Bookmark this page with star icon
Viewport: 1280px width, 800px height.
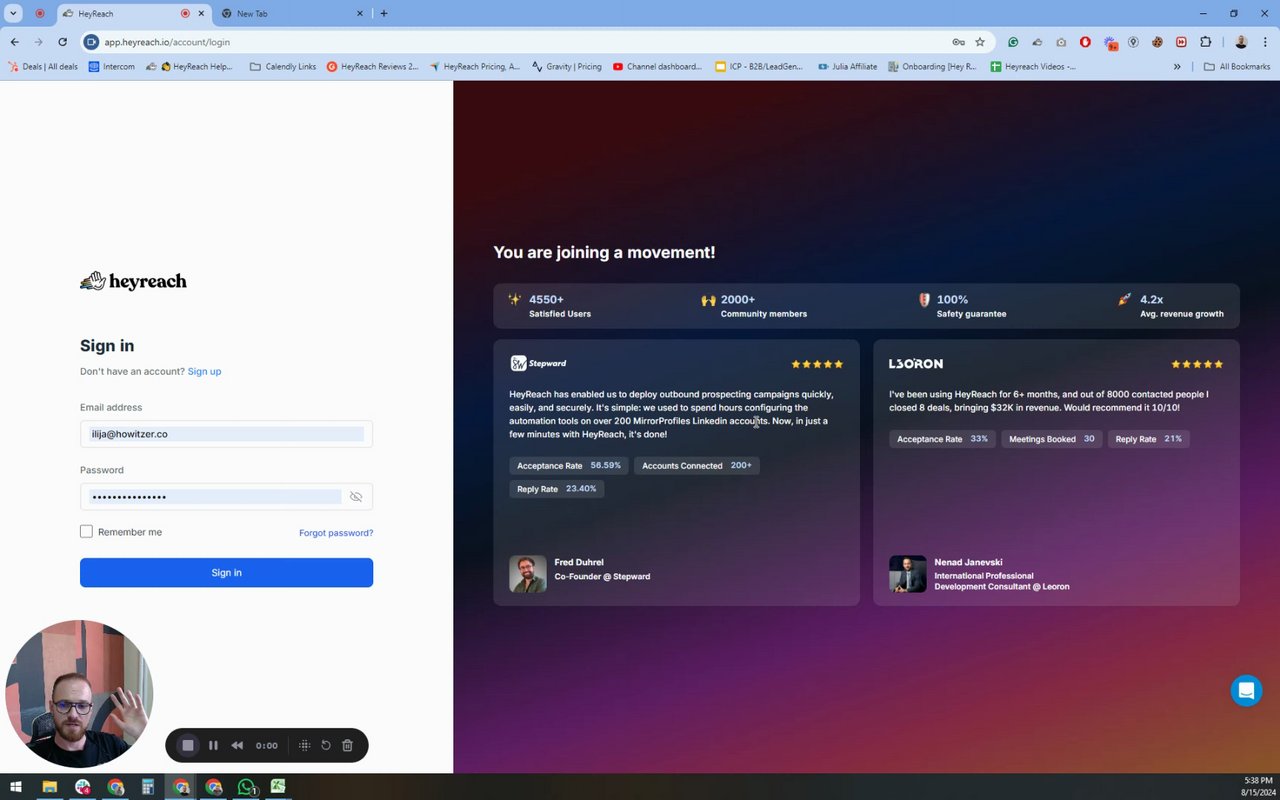(x=980, y=42)
